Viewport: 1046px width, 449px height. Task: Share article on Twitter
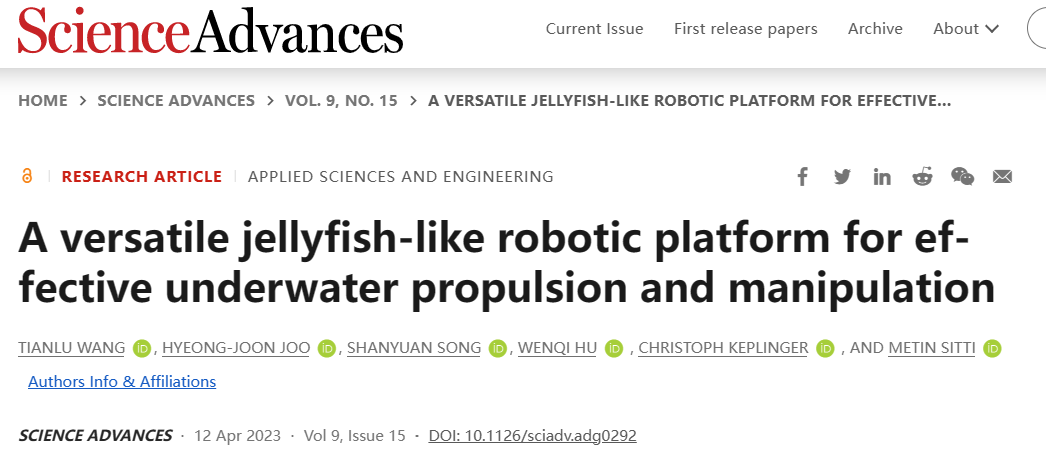[843, 177]
